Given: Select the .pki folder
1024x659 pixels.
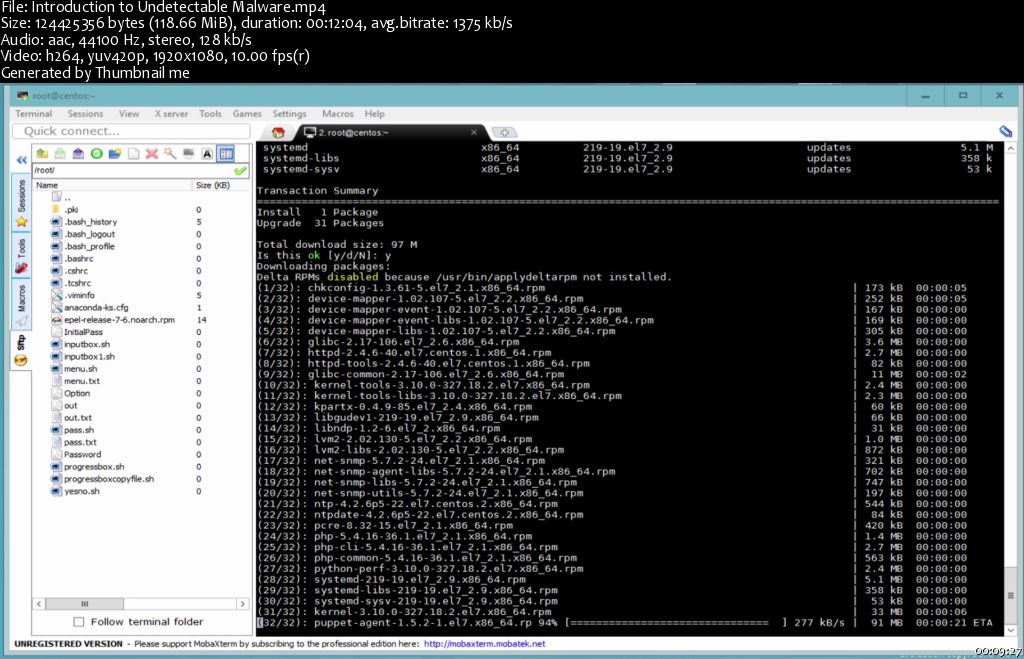Looking at the screenshot, I should (x=65, y=210).
